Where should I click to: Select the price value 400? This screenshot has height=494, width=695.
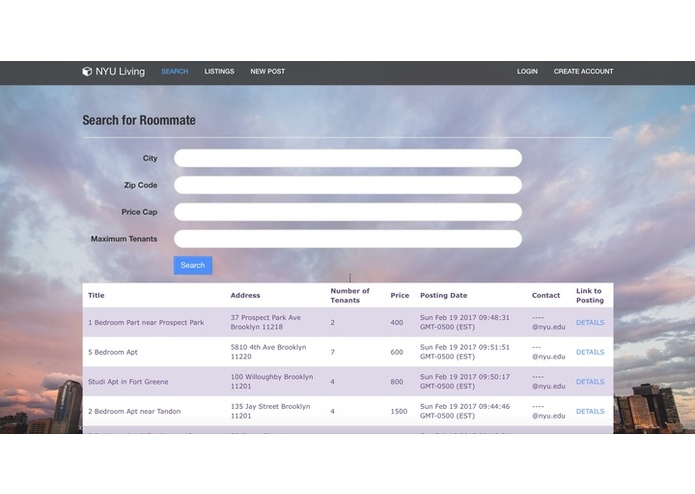point(397,323)
